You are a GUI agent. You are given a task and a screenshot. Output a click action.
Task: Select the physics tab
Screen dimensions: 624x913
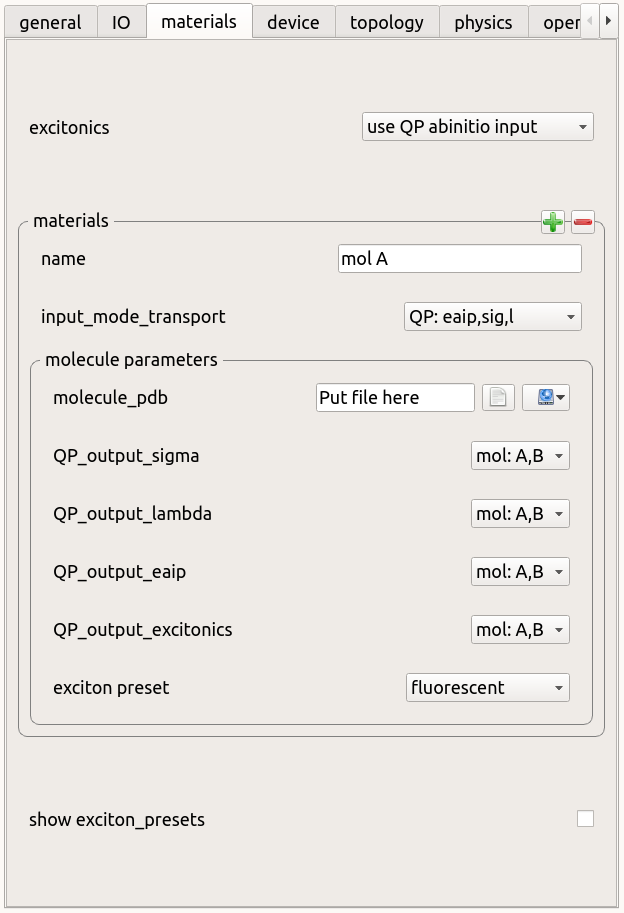pos(483,22)
